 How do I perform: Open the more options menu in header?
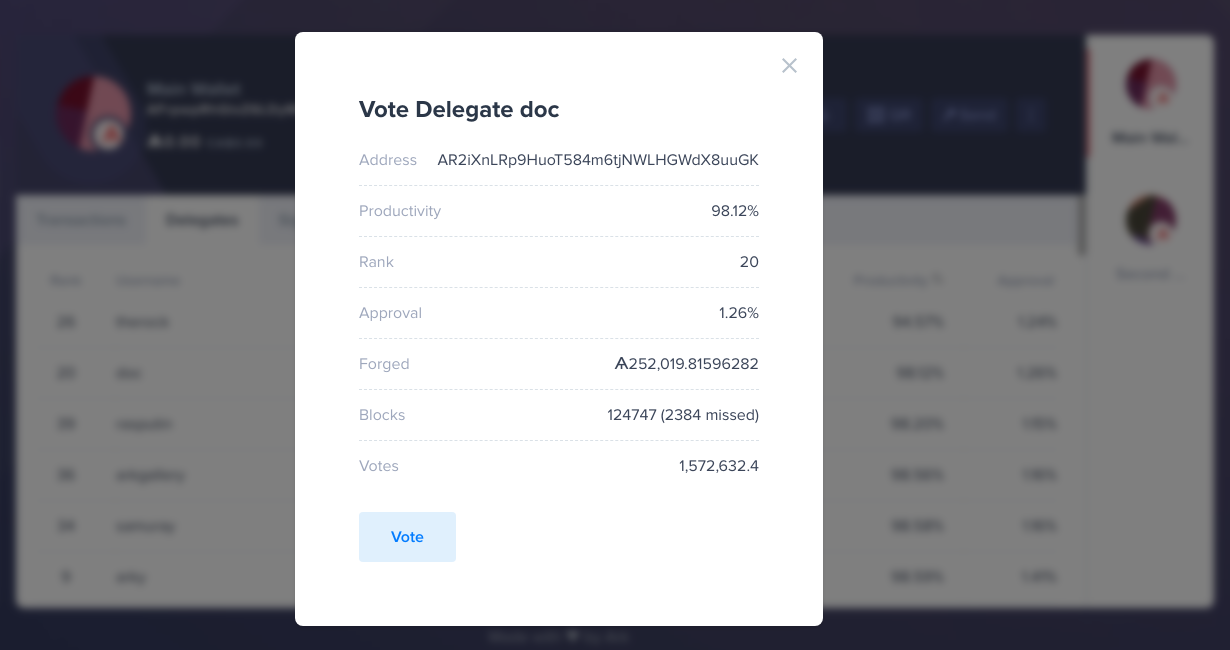pyautogui.click(x=1032, y=115)
